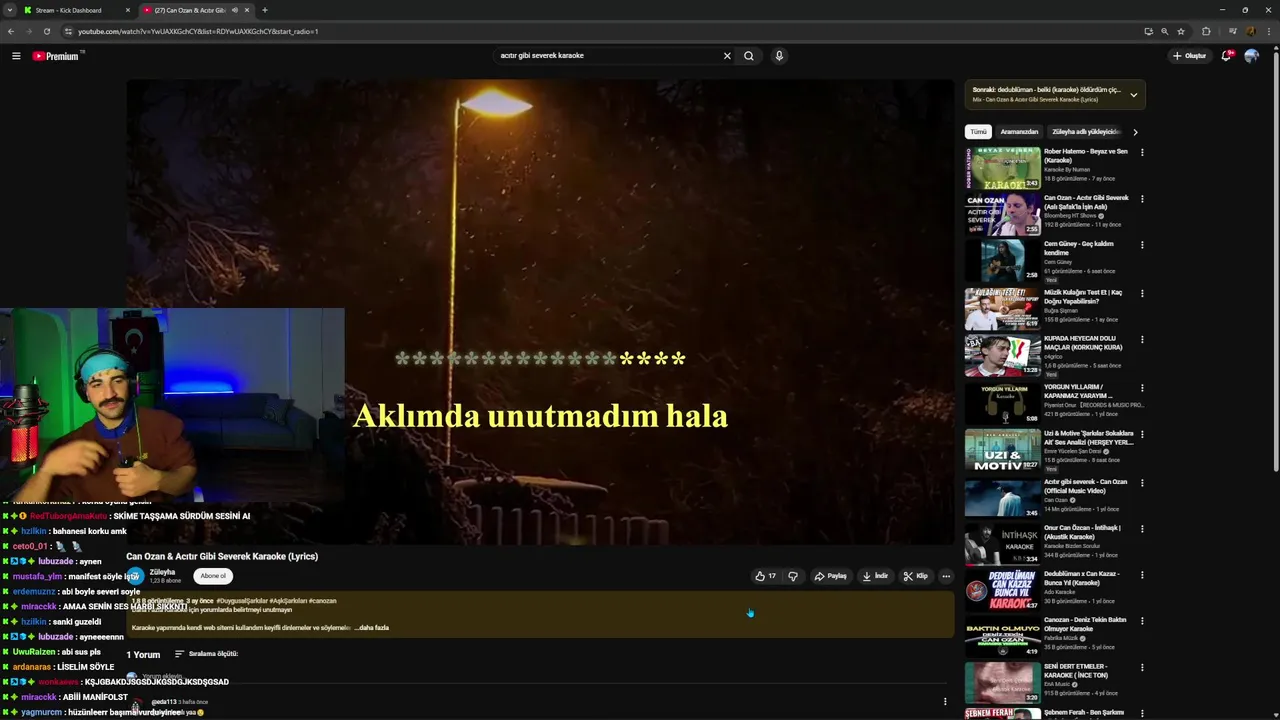Screen dimensions: 1280x720
Task: Open Can Ozan Bloomberg HT thumbnail
Action: click(x=1002, y=214)
